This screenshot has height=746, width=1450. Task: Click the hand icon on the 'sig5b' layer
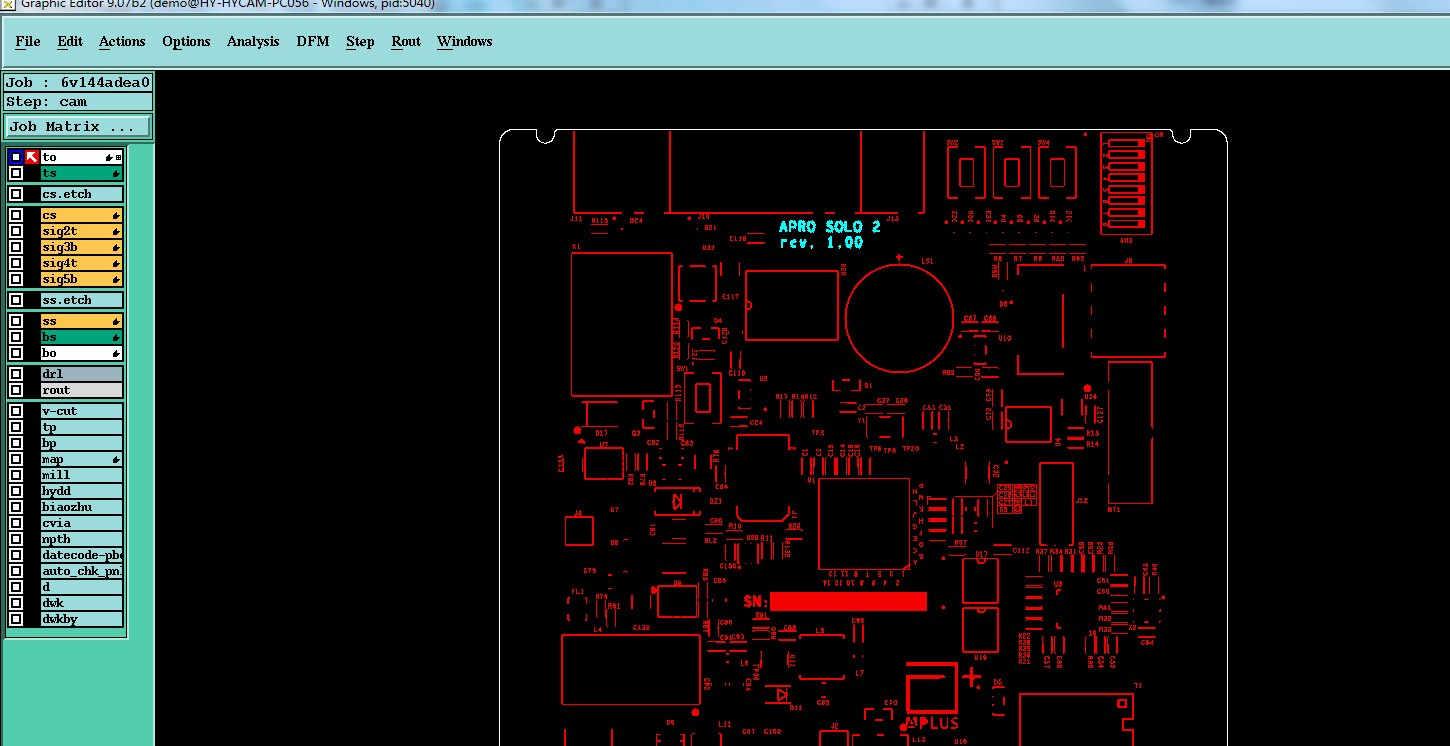[116, 280]
